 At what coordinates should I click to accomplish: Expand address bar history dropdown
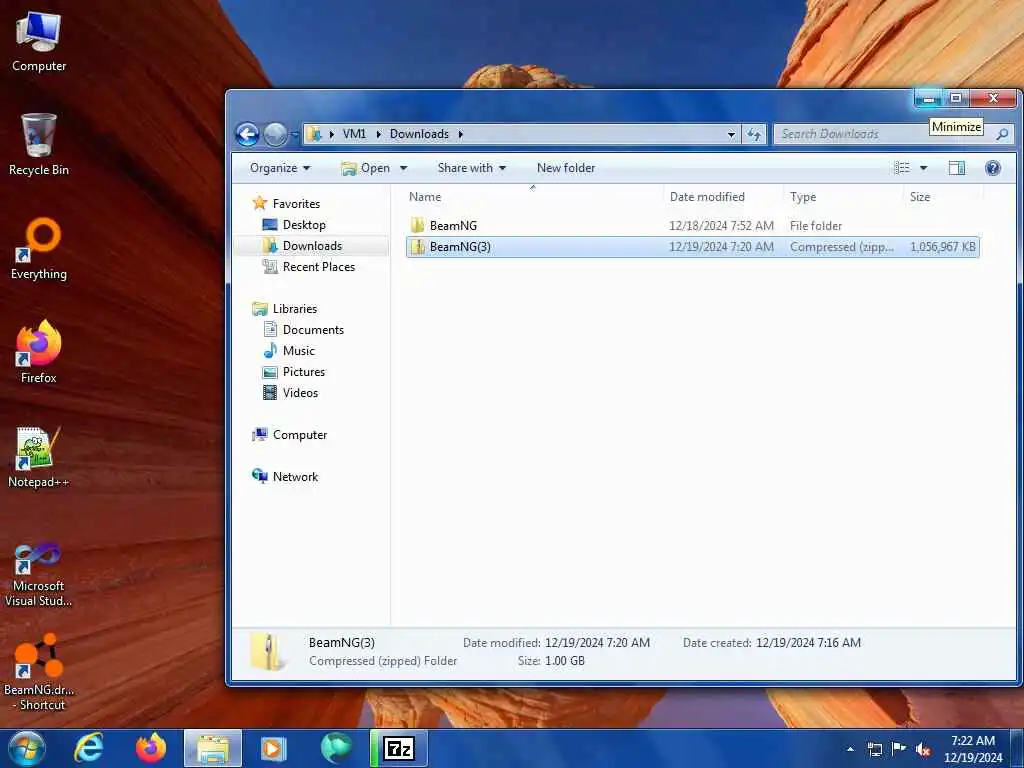coord(731,134)
